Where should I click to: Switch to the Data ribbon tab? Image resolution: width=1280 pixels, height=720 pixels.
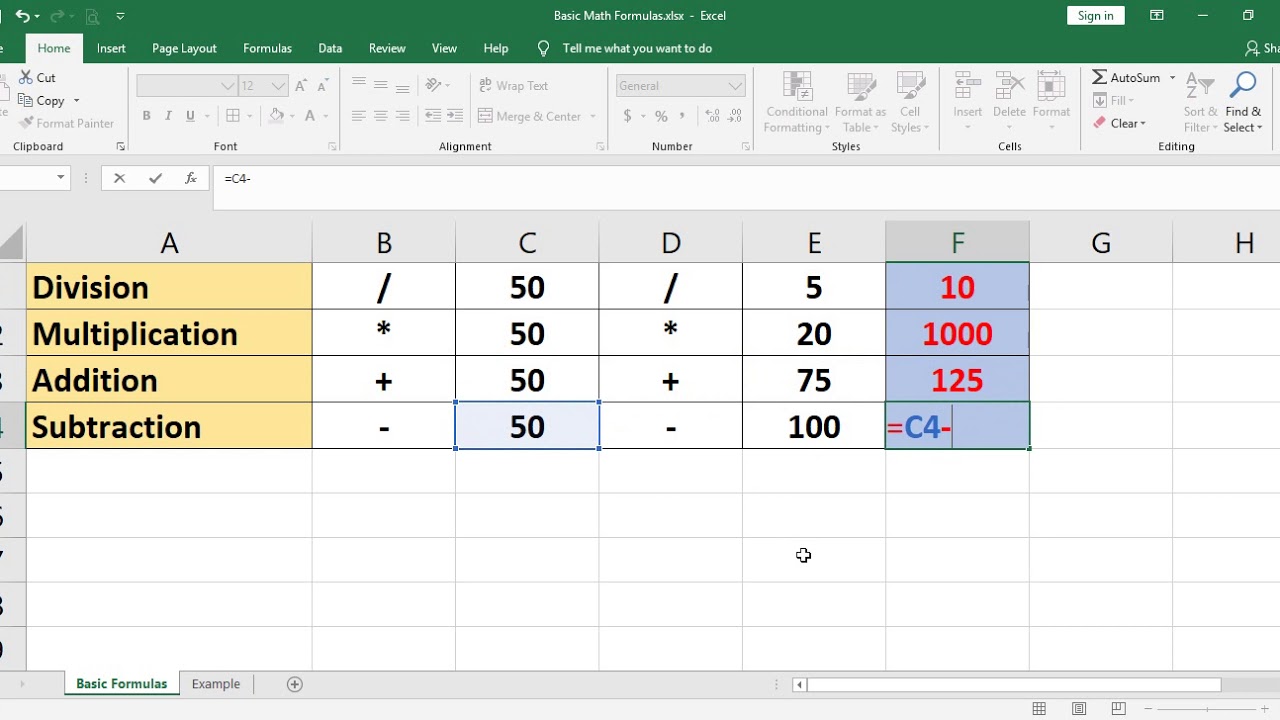click(330, 48)
